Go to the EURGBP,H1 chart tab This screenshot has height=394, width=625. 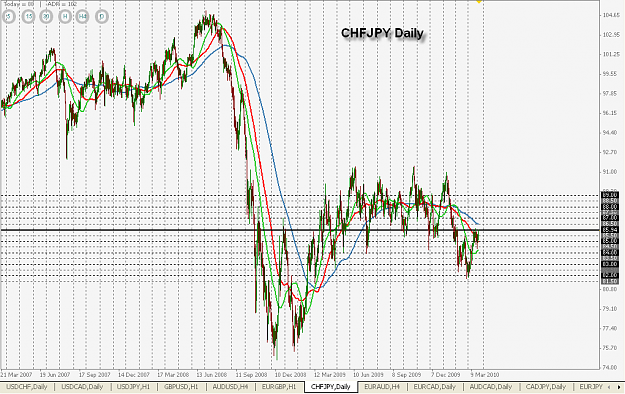point(279,386)
